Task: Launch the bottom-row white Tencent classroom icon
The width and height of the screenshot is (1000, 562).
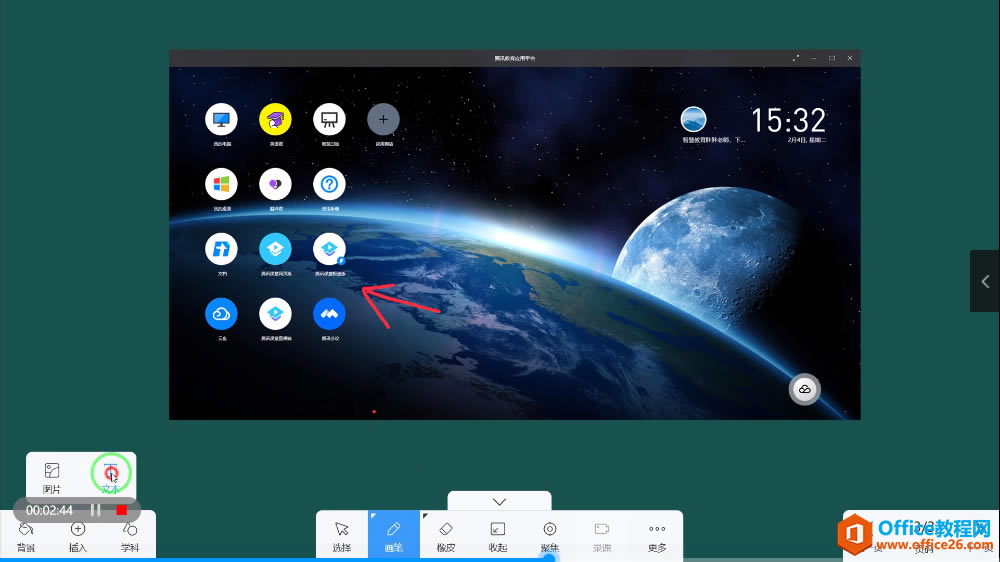Action: point(276,314)
